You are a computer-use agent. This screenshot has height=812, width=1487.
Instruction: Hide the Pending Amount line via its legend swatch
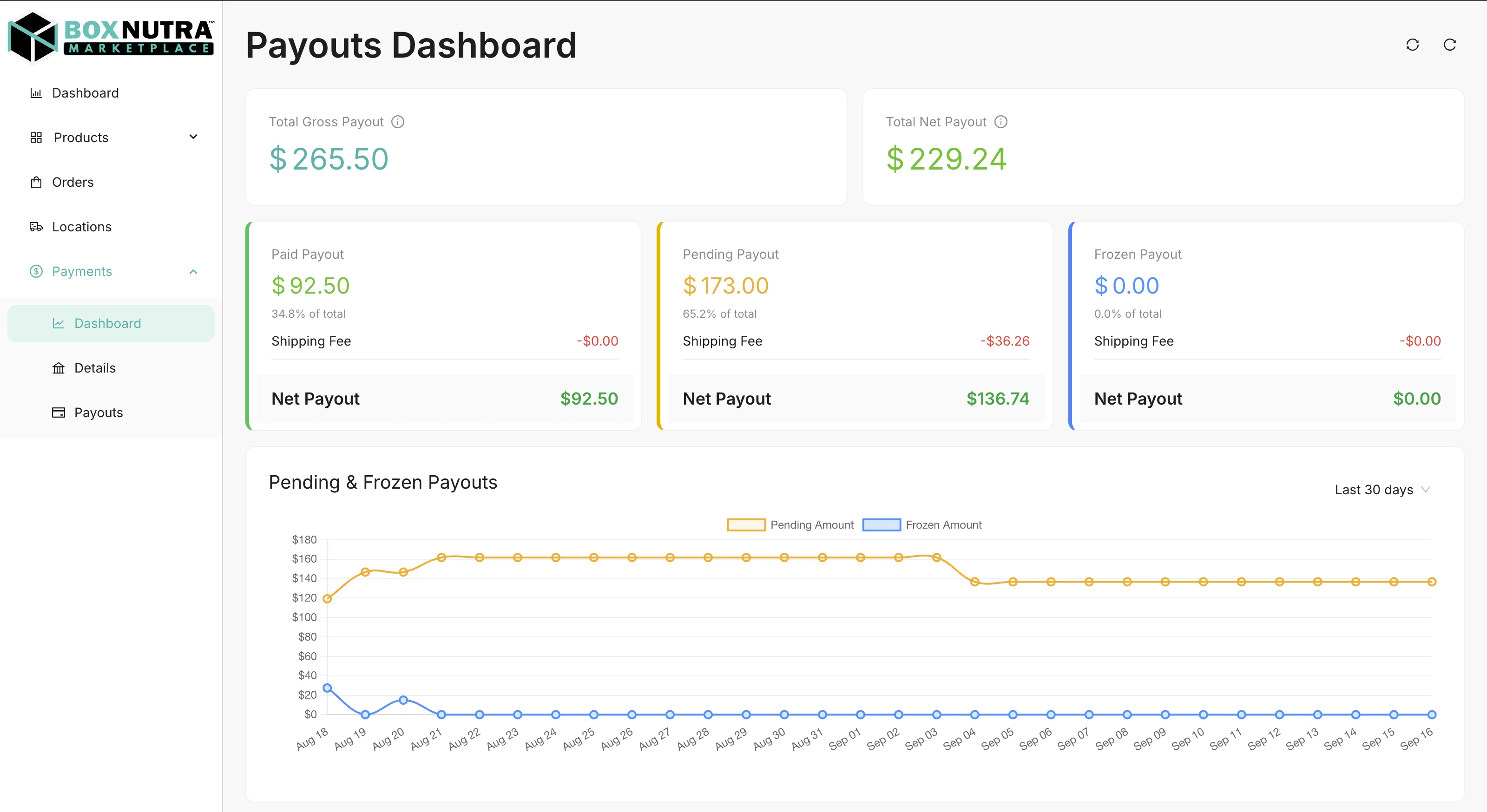point(746,524)
